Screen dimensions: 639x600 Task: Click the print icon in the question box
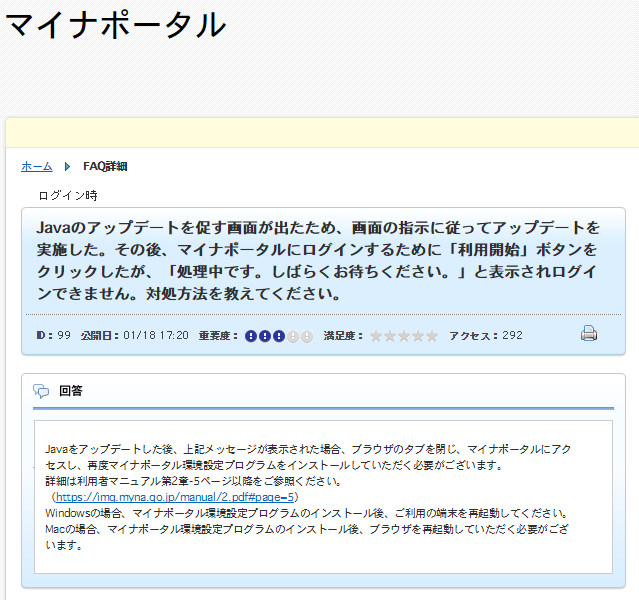(x=588, y=333)
